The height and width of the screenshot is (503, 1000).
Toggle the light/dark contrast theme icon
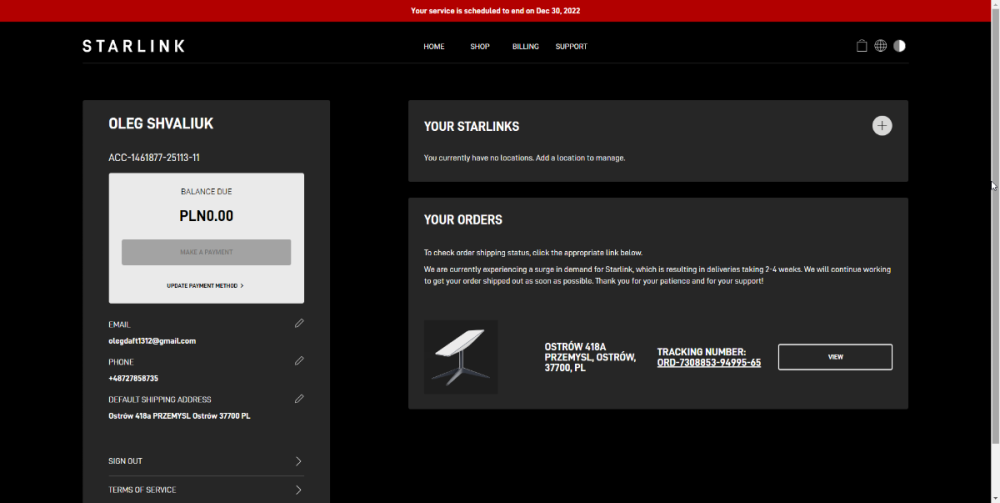[899, 46]
